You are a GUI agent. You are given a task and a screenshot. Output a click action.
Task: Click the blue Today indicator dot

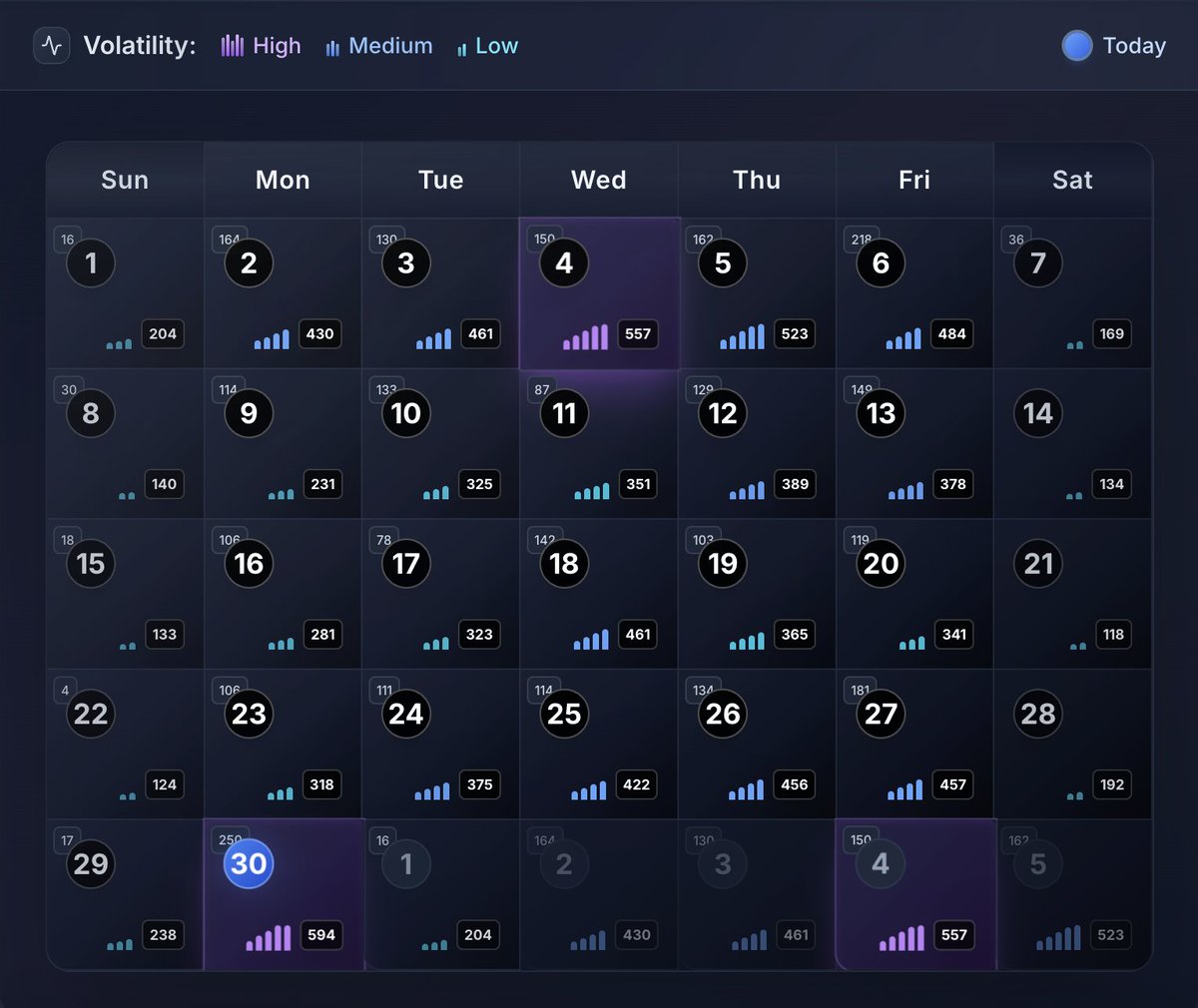1077,46
